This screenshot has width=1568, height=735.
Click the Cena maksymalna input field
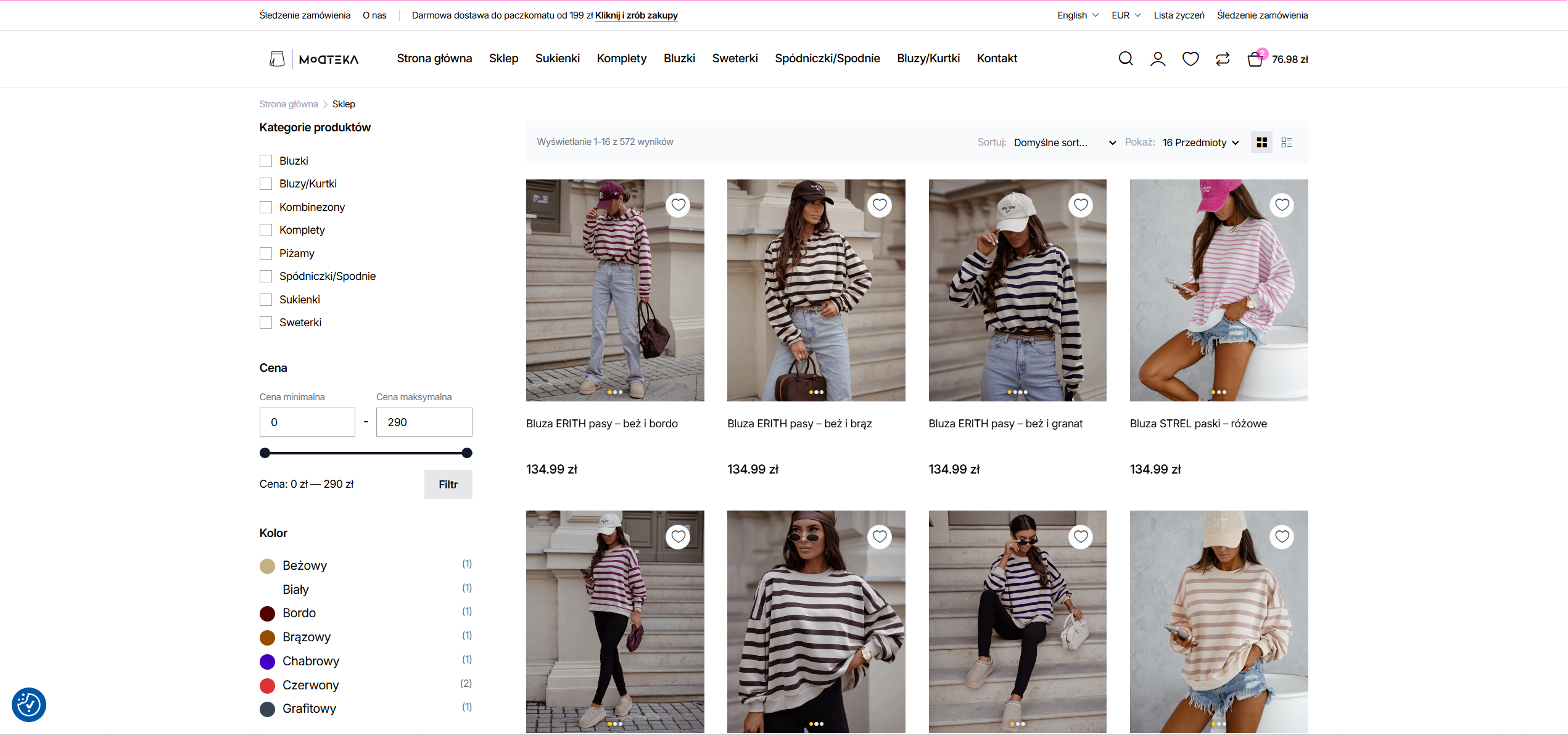click(x=424, y=422)
